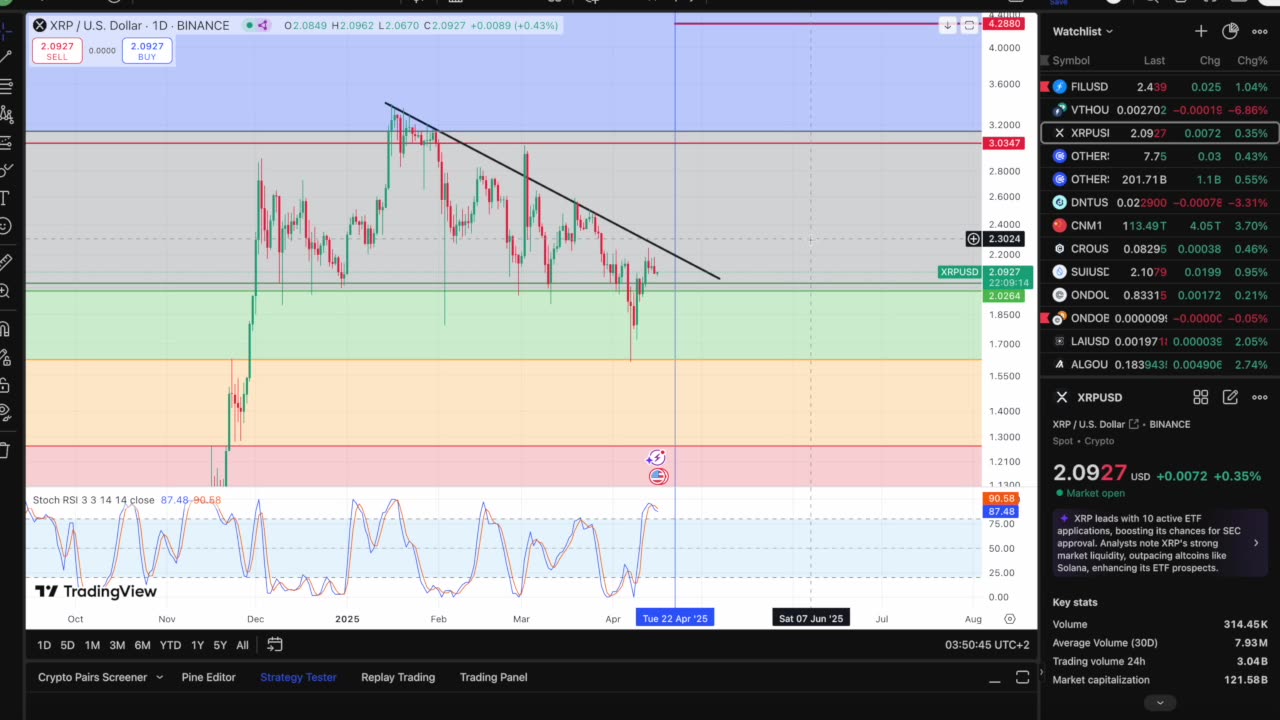Image resolution: width=1280 pixels, height=720 pixels.
Task: Select the Text tool
Action: coord(5,198)
